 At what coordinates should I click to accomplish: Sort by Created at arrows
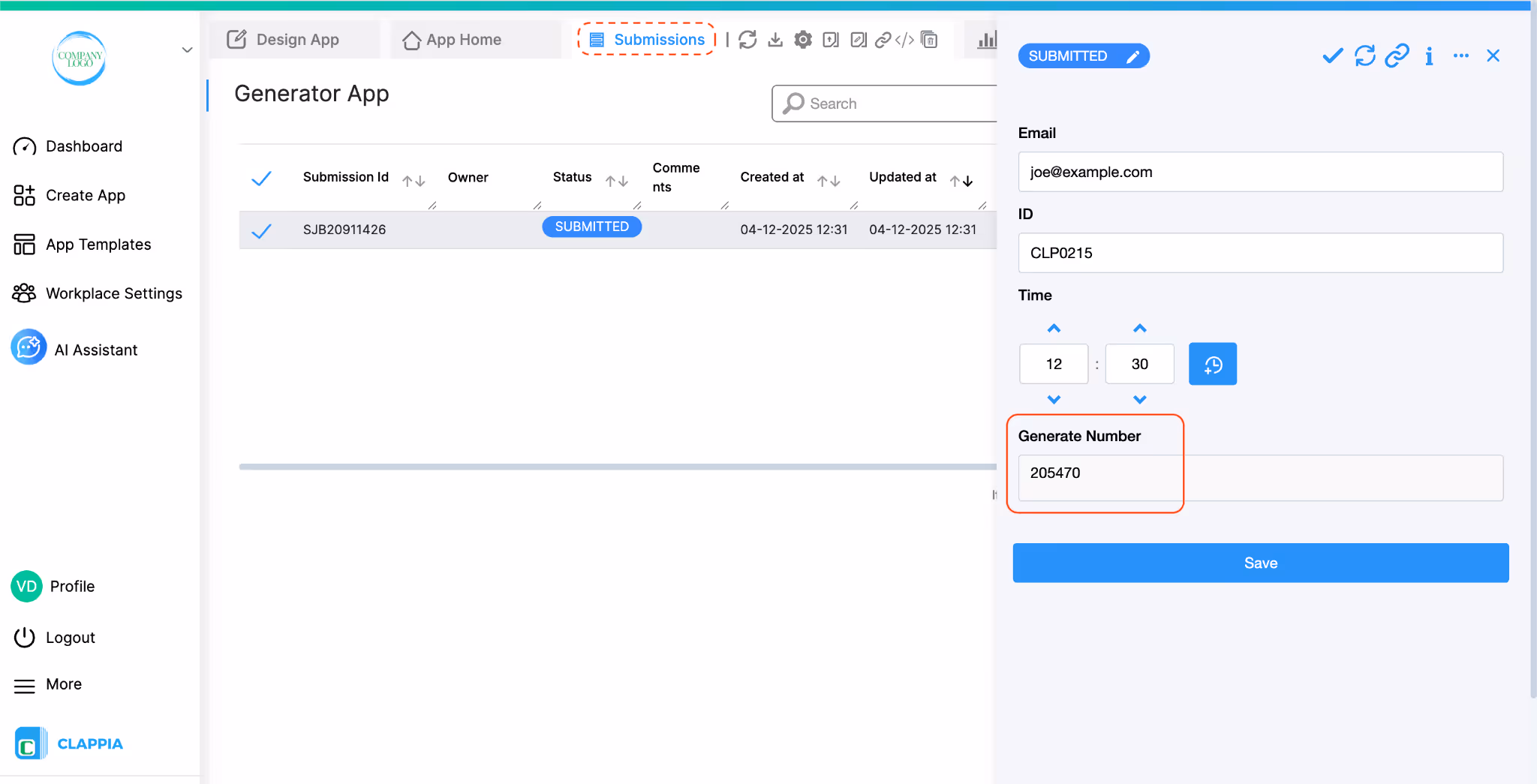coord(829,181)
